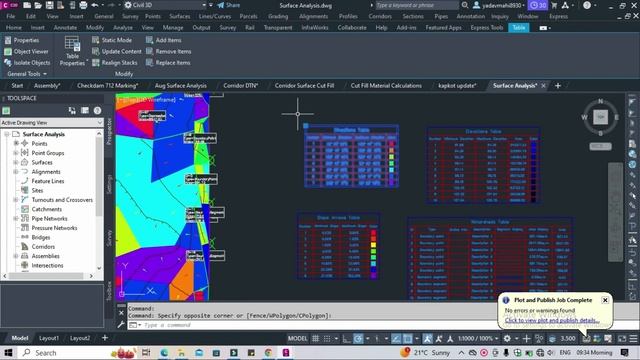
Task: Toggle MODEL space button in status bar
Action: coord(298,338)
